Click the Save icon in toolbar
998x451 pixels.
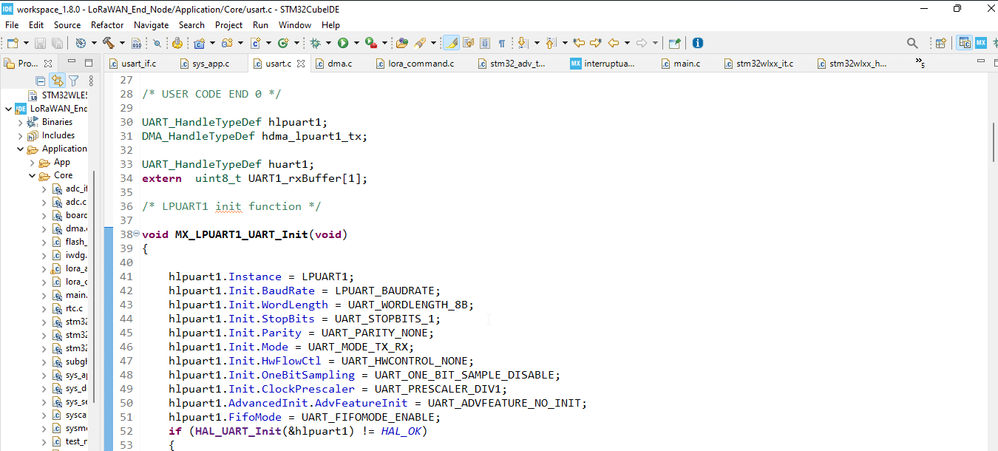[x=40, y=43]
